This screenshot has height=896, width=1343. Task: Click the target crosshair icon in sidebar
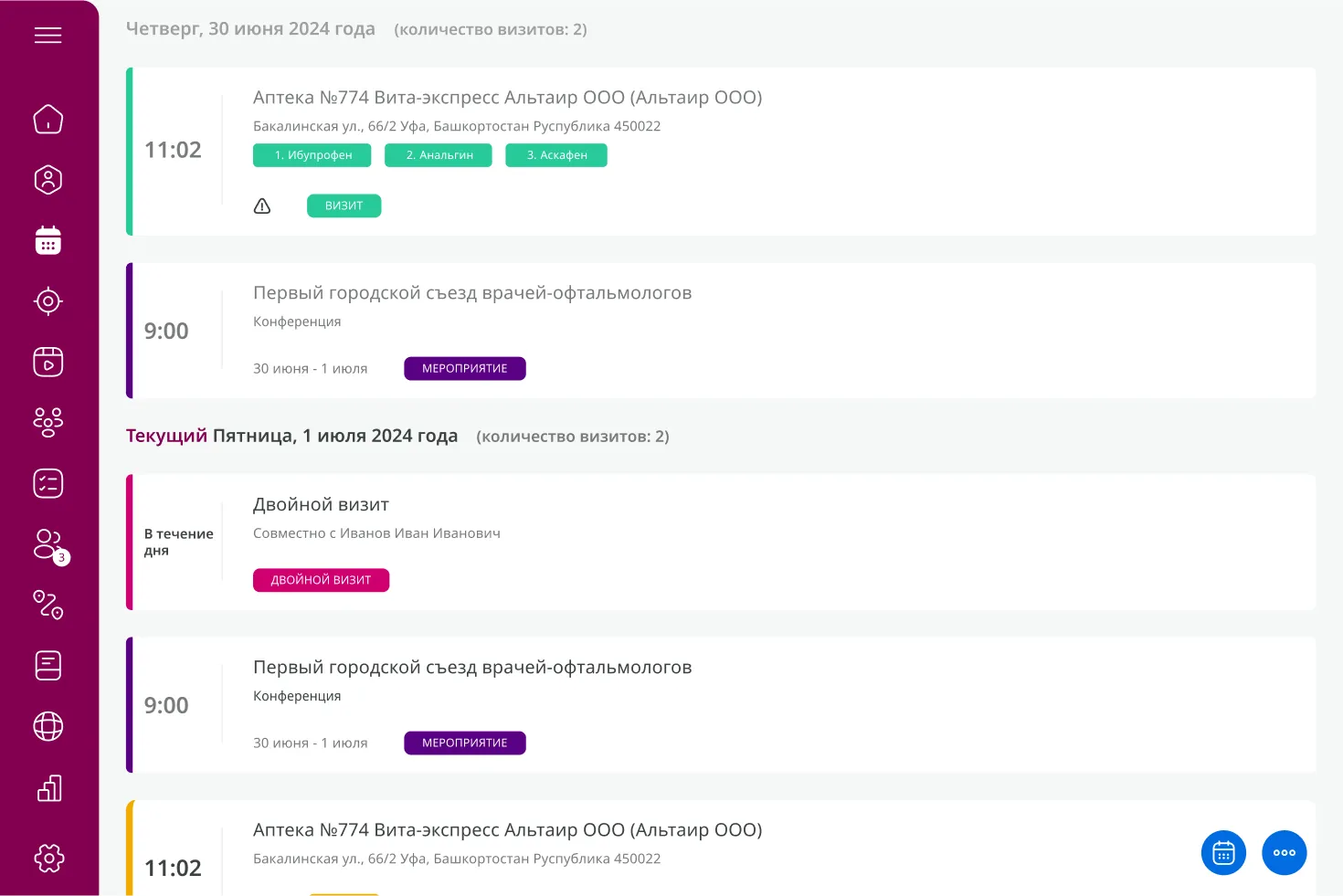tap(48, 301)
